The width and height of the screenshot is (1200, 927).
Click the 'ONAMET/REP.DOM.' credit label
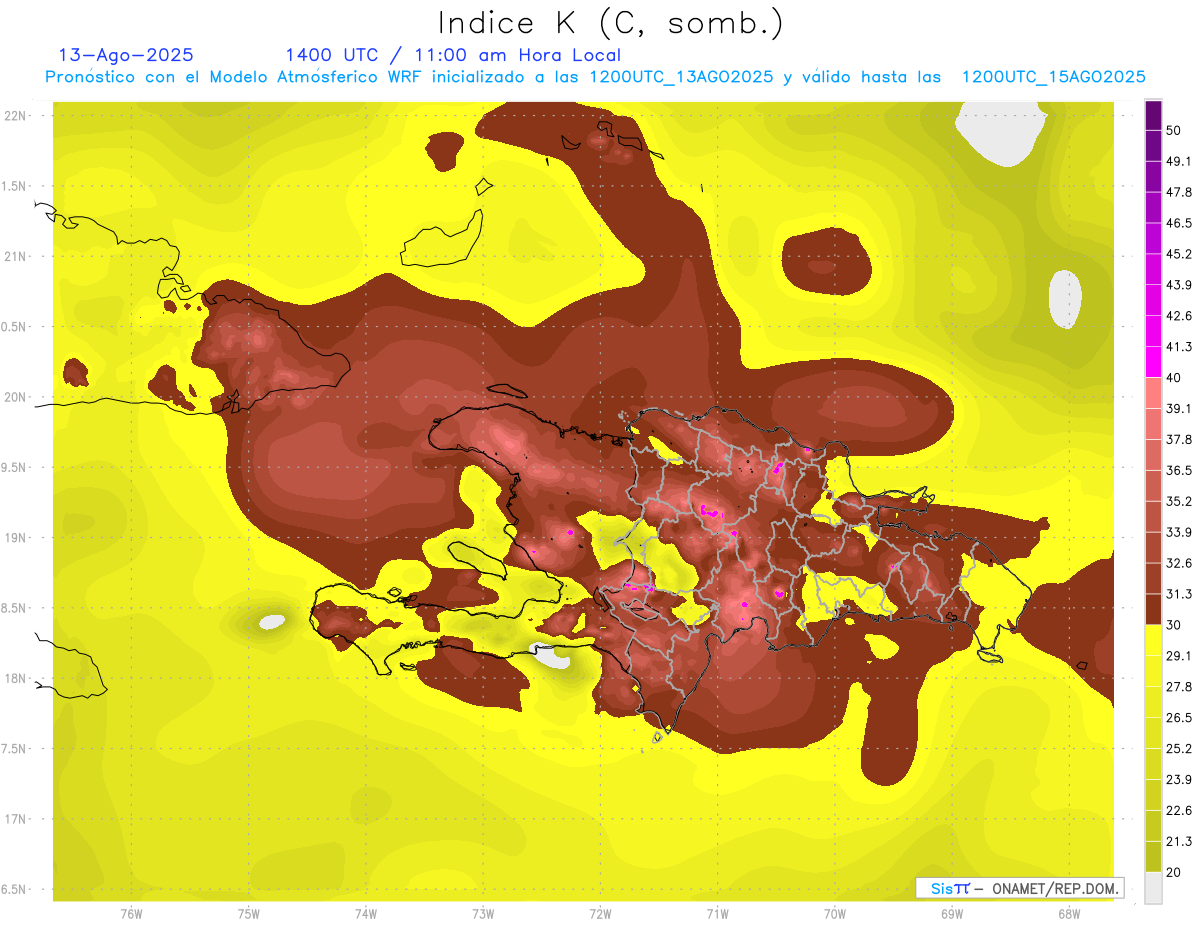tap(1056, 888)
